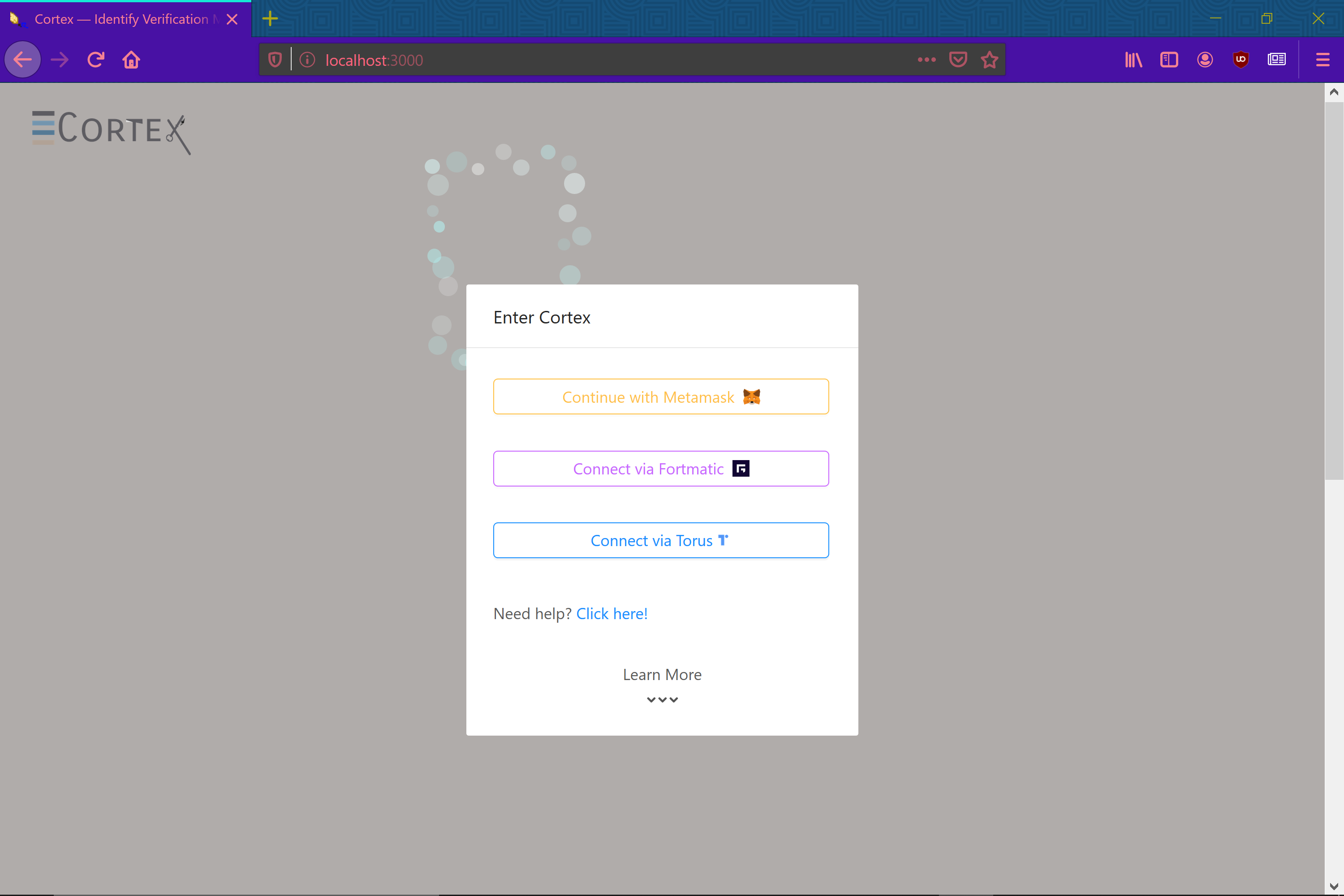Toggle reader view icon

[x=1276, y=60]
